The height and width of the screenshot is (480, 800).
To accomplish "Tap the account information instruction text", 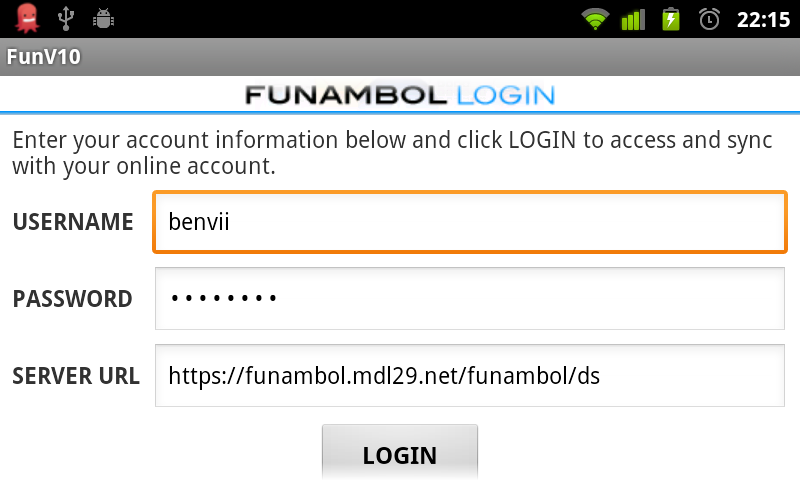I will coord(392,153).
